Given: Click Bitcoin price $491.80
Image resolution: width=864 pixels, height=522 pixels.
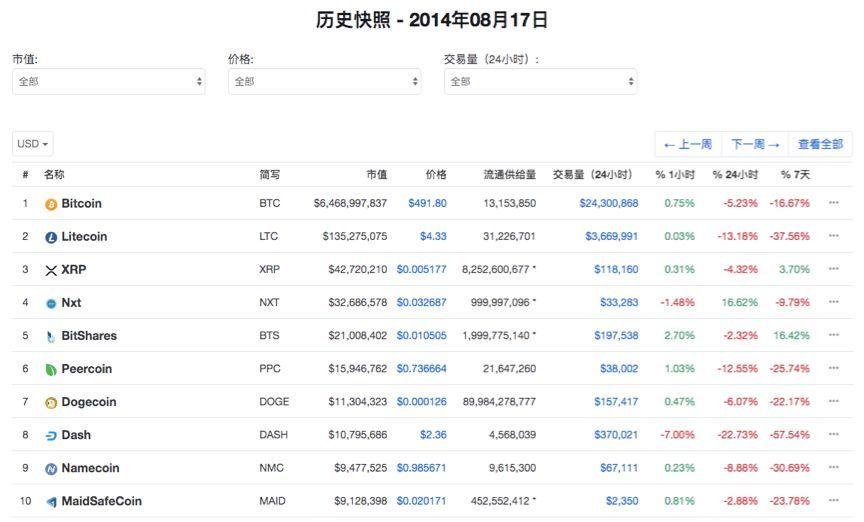Looking at the screenshot, I should pos(428,203).
